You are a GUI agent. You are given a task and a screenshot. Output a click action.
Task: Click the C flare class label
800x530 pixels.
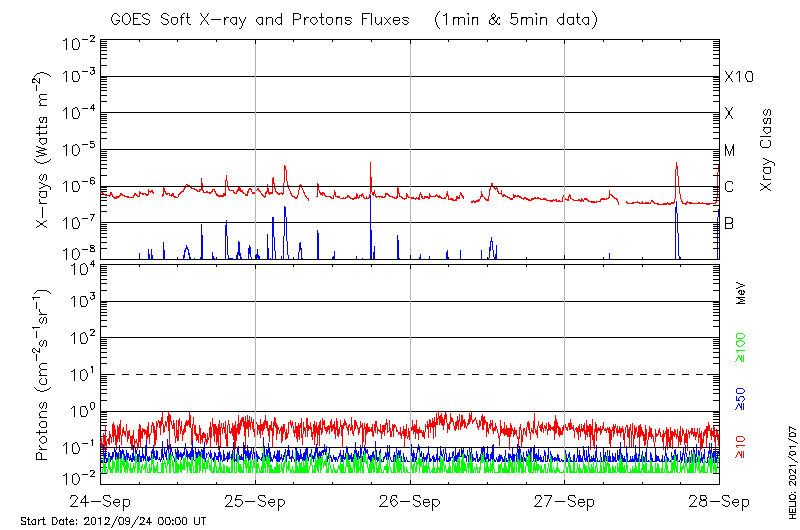point(729,187)
